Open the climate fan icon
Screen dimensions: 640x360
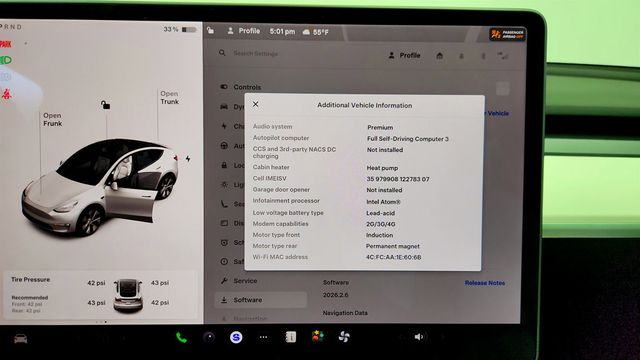pyautogui.click(x=344, y=337)
